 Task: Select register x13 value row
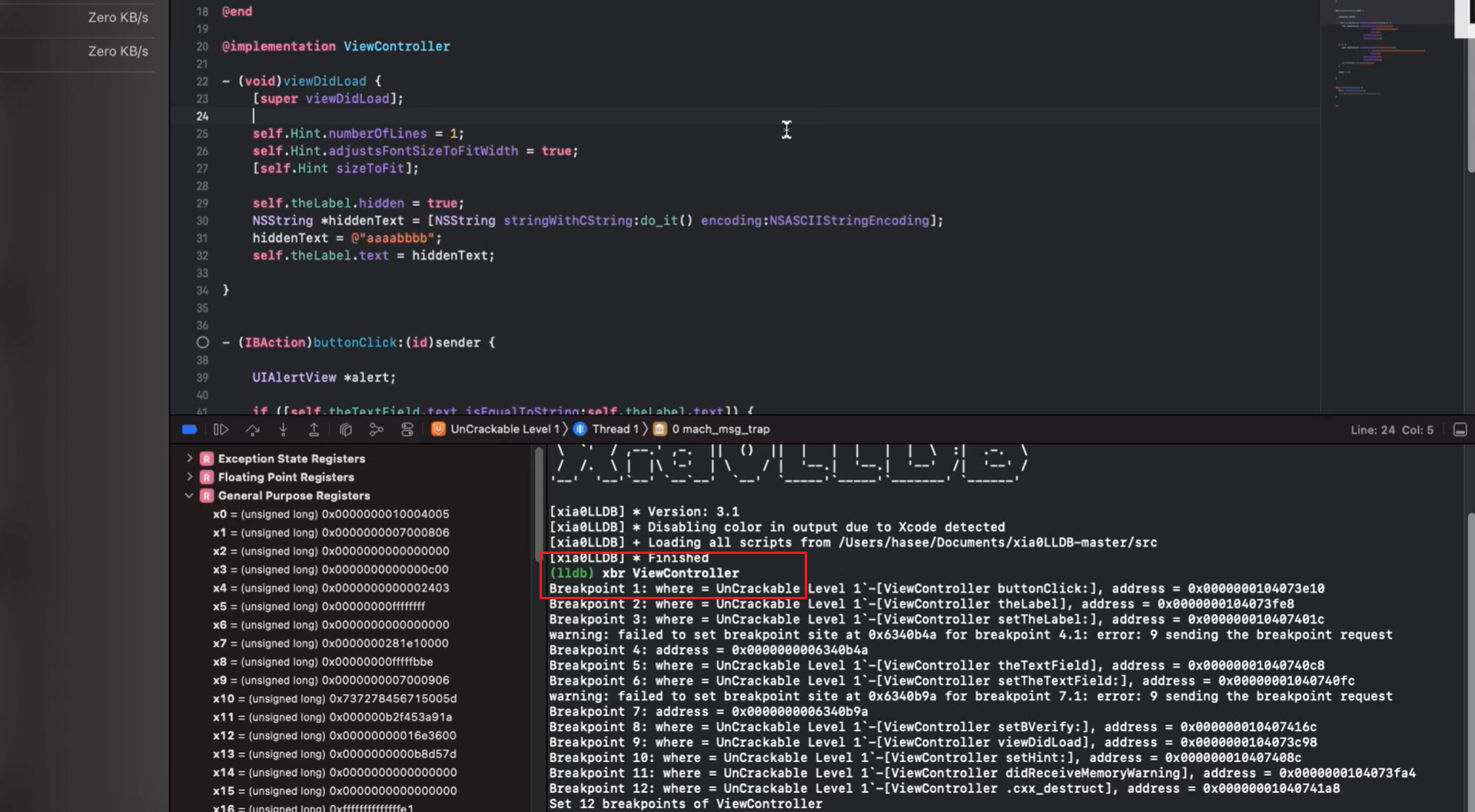pos(335,754)
